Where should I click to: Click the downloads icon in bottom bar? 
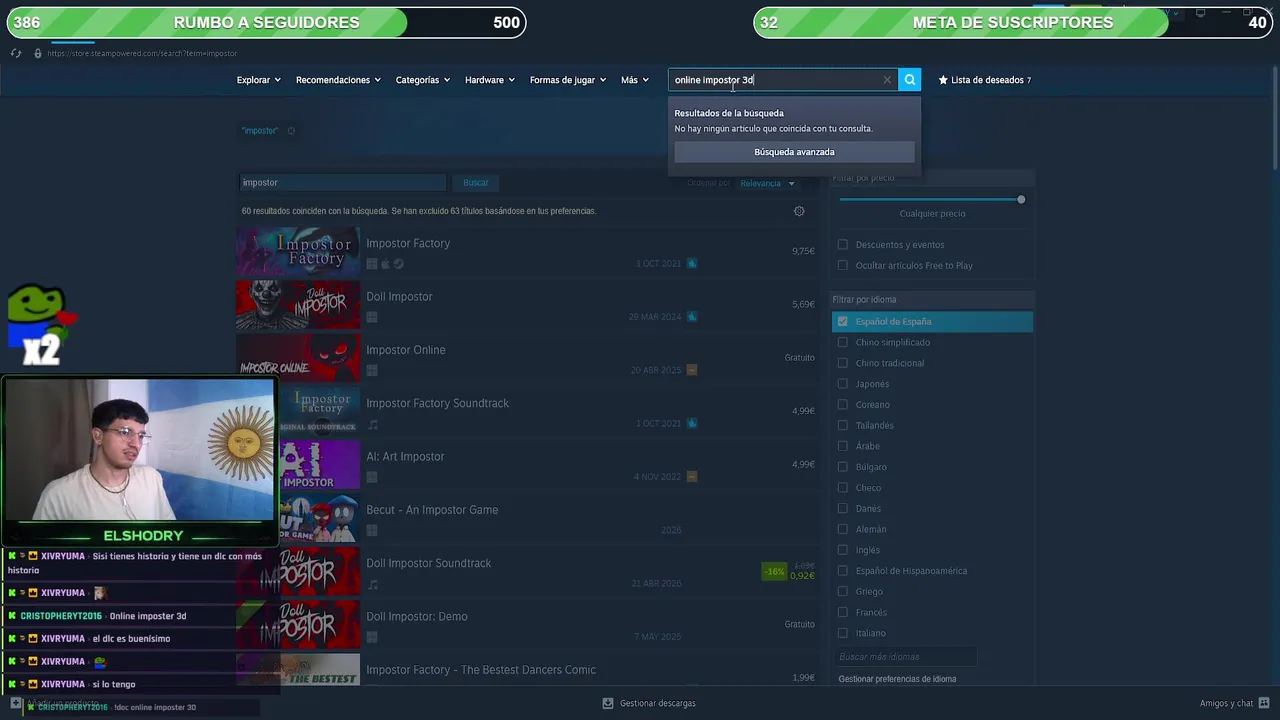coord(608,703)
